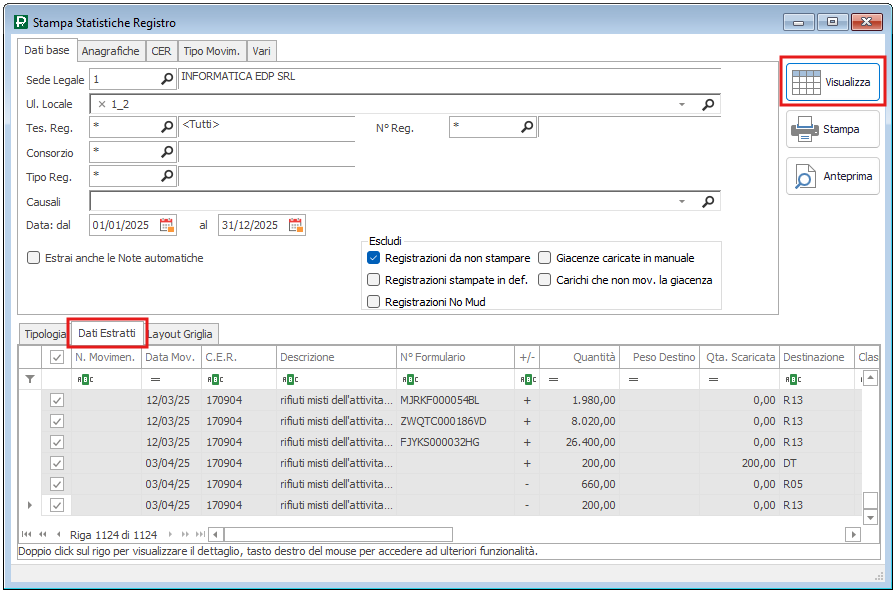Screen dimensions: 895x591
Task: Click the search icon next to Sede Legale
Action: coord(167,79)
